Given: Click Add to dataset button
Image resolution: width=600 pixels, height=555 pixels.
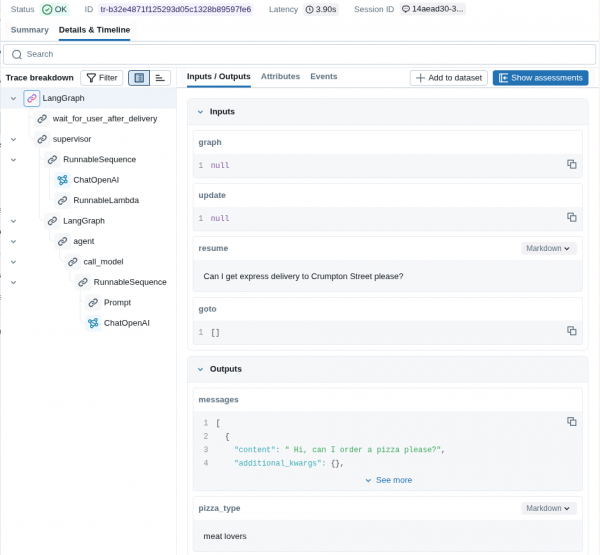Looking at the screenshot, I should pos(449,78).
